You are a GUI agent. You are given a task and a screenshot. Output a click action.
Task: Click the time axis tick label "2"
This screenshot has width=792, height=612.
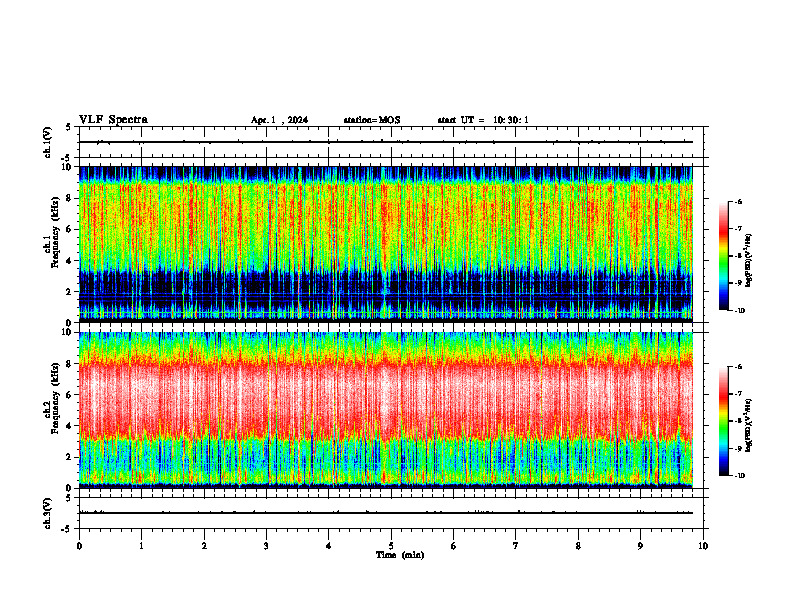[204, 546]
